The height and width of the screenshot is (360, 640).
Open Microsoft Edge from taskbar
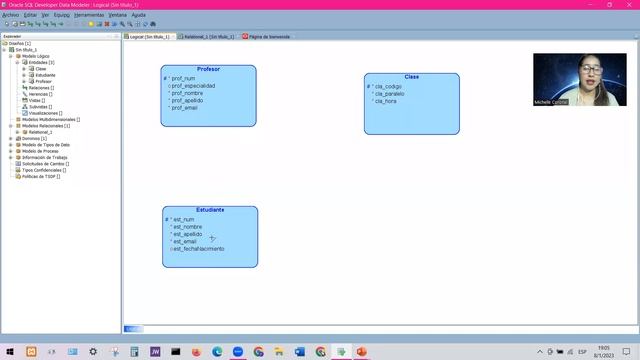(217, 352)
